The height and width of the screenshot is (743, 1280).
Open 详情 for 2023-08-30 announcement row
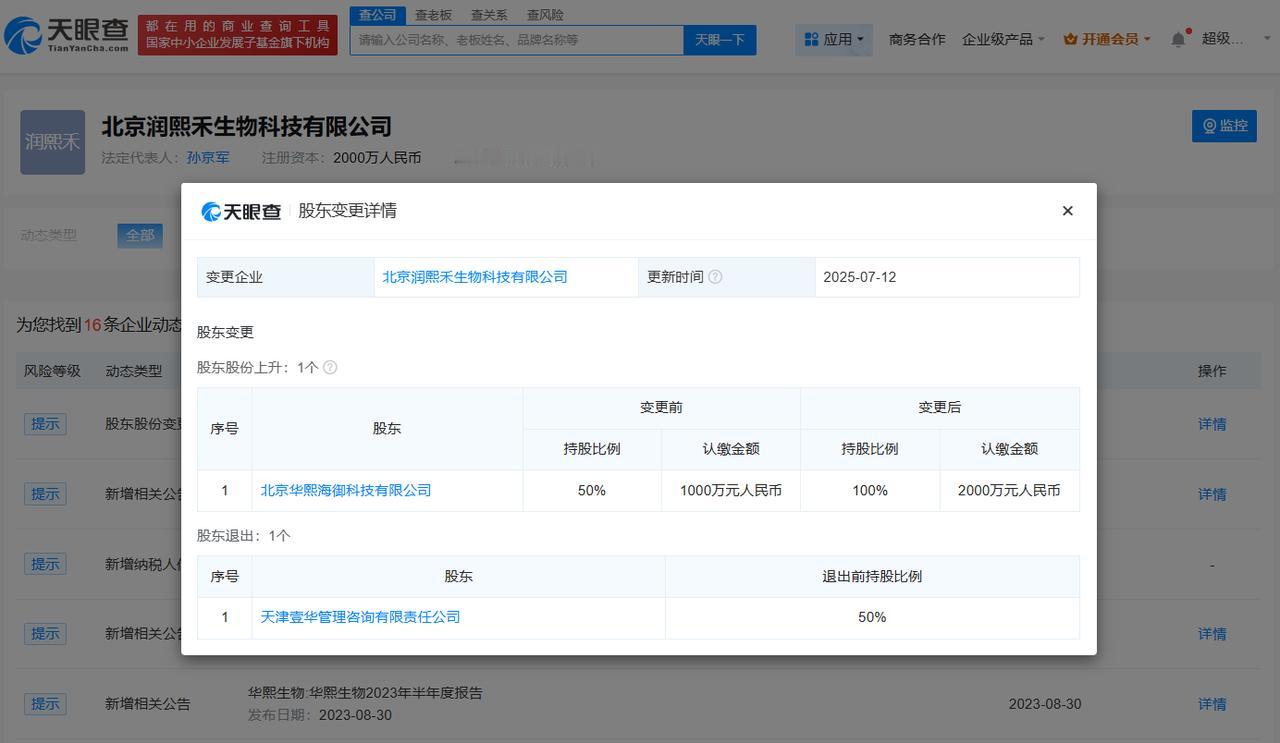pos(1212,704)
